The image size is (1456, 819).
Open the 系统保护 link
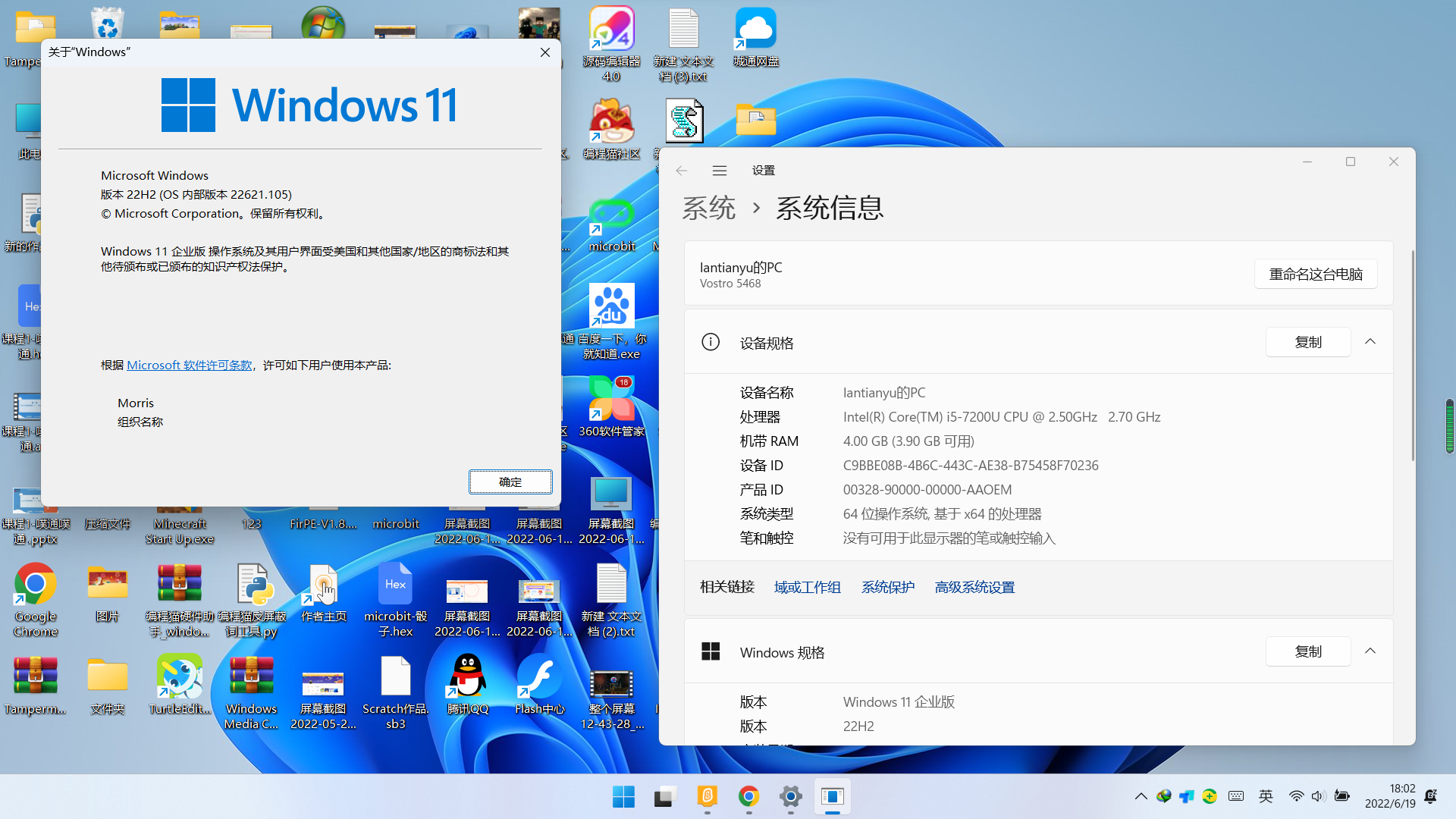887,587
